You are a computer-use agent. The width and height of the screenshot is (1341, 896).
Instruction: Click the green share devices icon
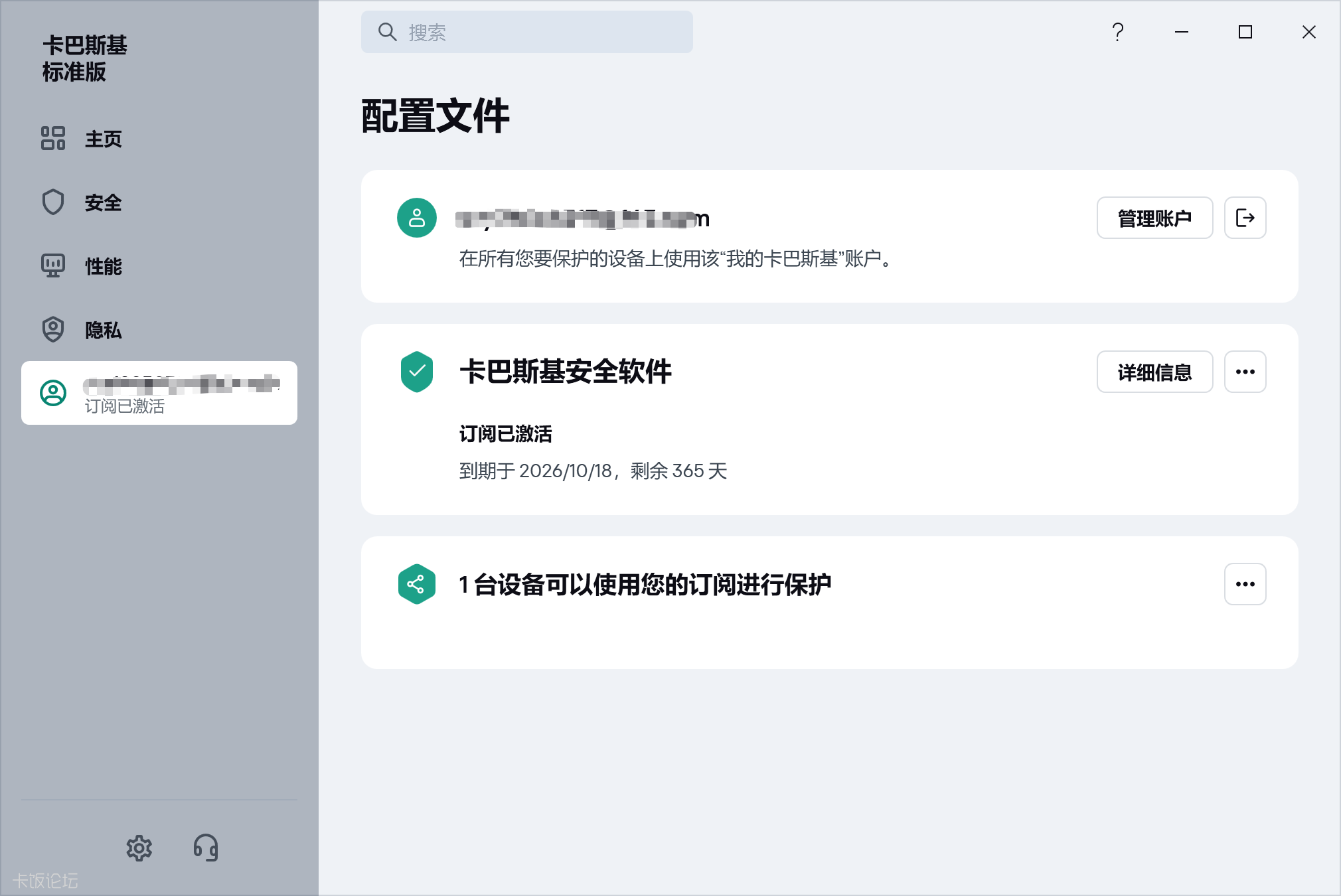click(417, 584)
